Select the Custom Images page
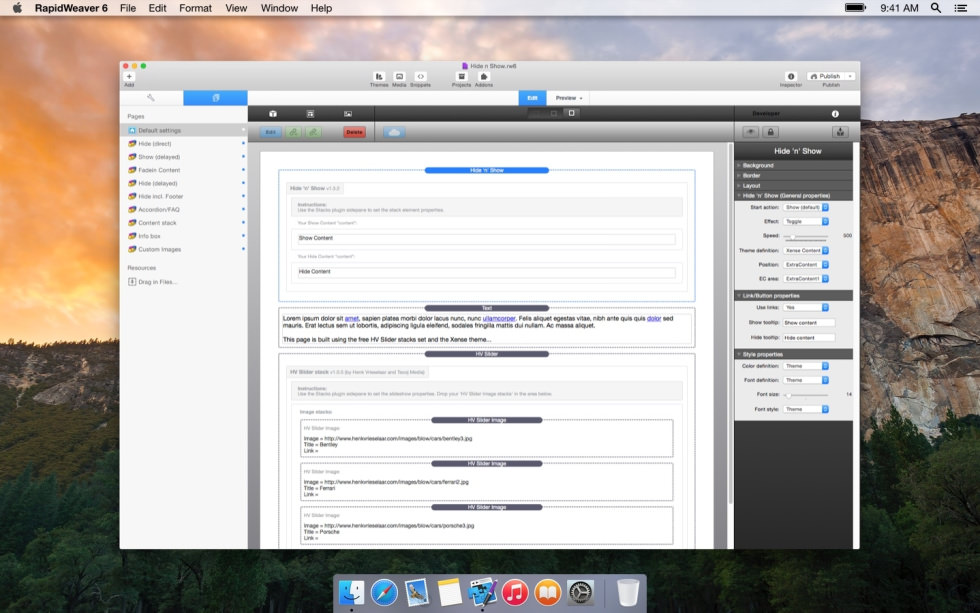Image resolution: width=980 pixels, height=613 pixels. tap(184, 249)
